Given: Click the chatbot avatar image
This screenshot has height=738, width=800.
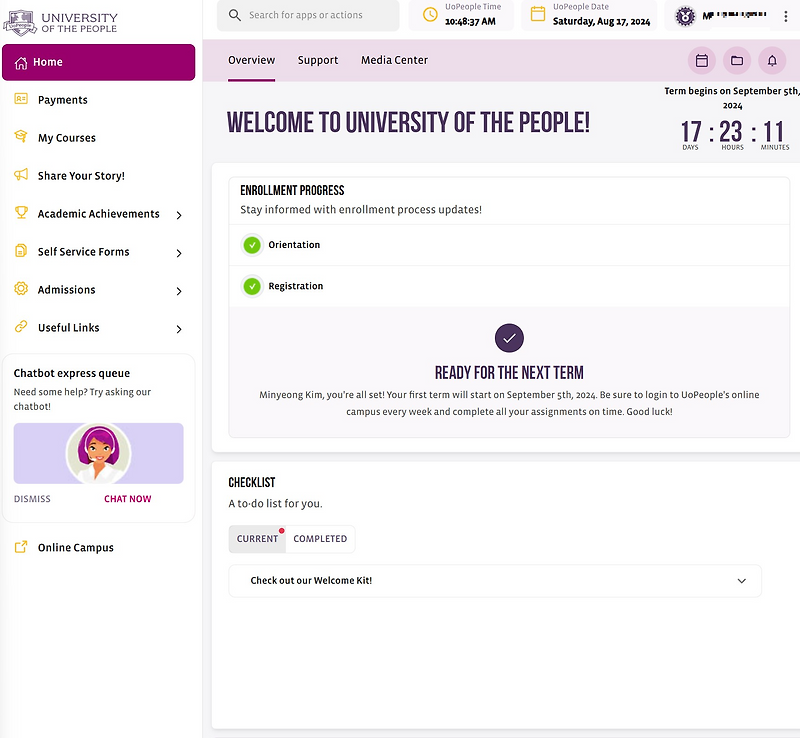Looking at the screenshot, I should (98, 453).
